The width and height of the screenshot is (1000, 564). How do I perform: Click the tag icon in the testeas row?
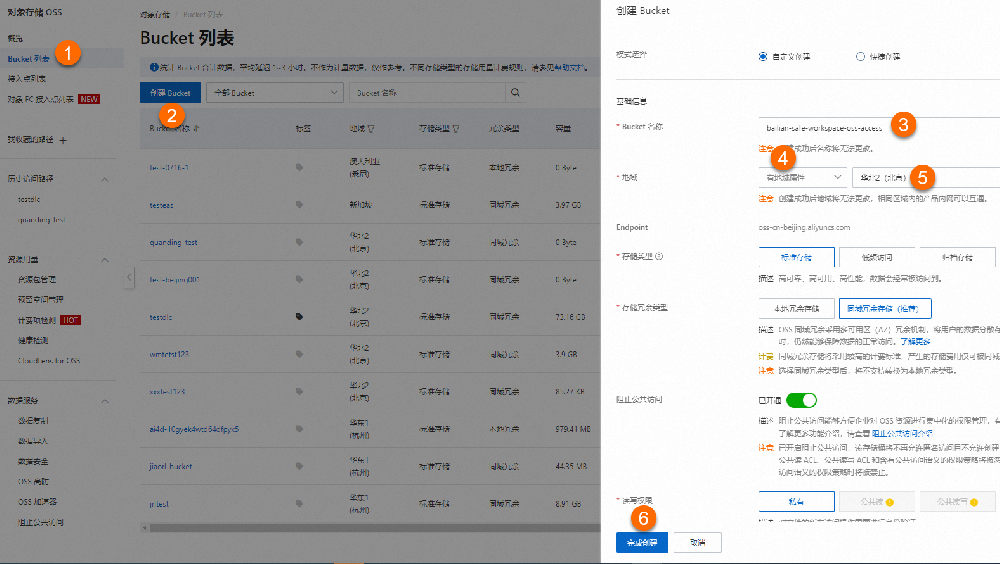(x=299, y=205)
